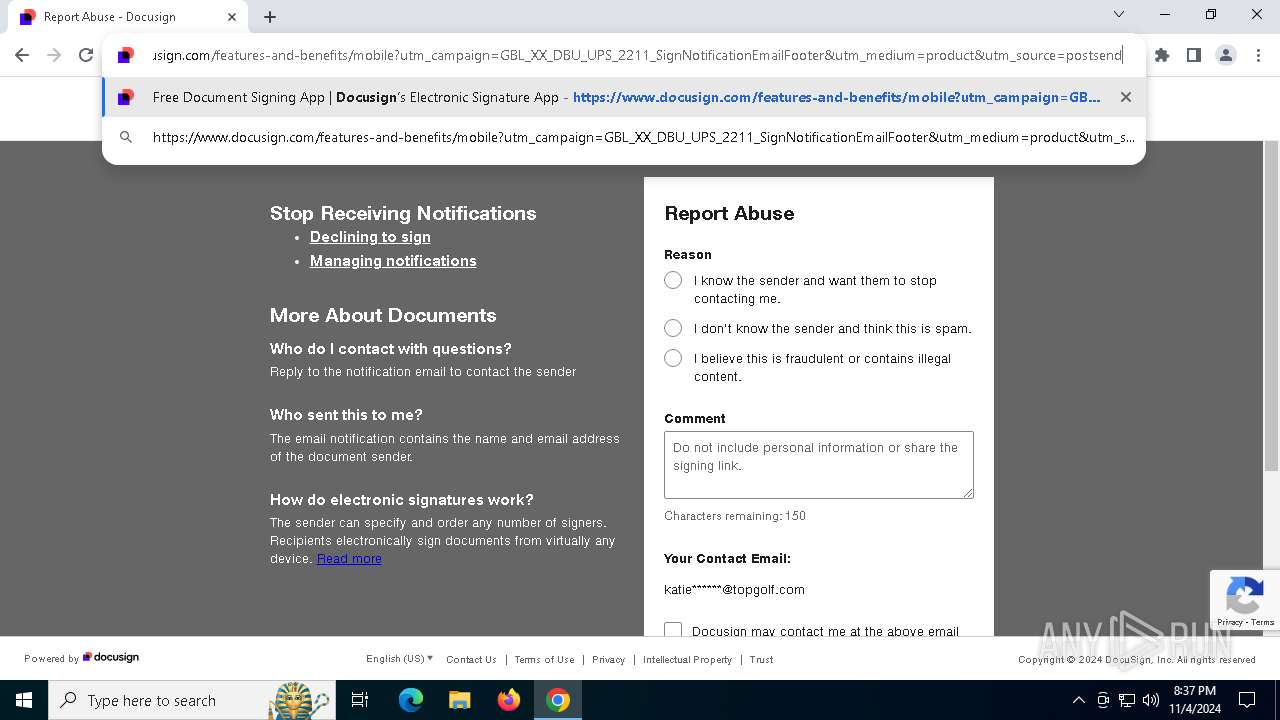
Task: Open the Trust footer link
Action: pyautogui.click(x=761, y=660)
